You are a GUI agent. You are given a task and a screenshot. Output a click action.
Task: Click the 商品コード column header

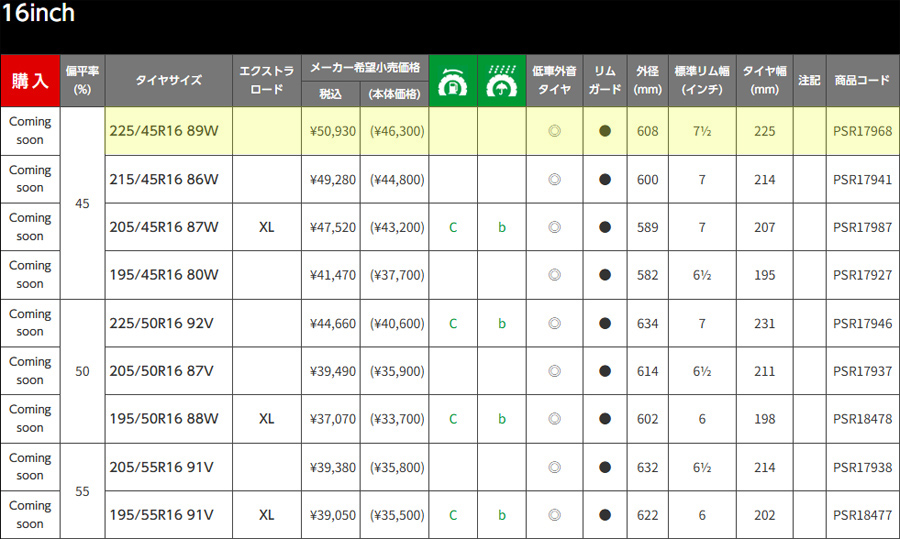[862, 80]
